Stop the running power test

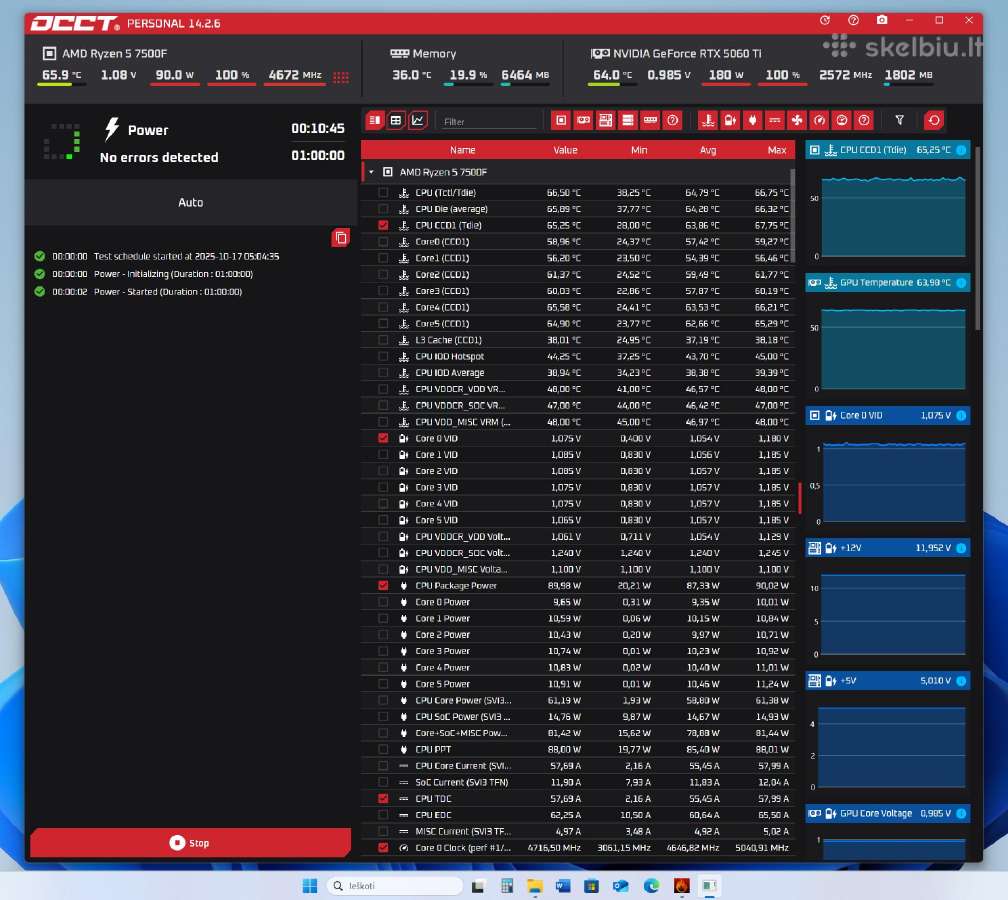pos(190,842)
